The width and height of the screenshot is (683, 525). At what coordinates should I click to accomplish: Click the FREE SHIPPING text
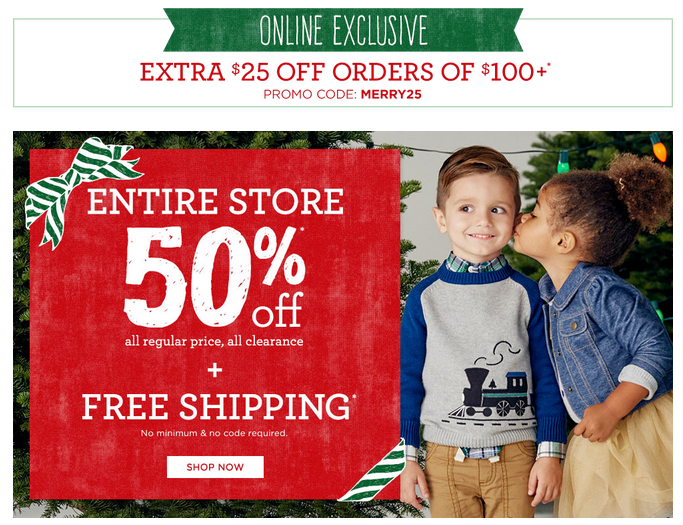(216, 406)
